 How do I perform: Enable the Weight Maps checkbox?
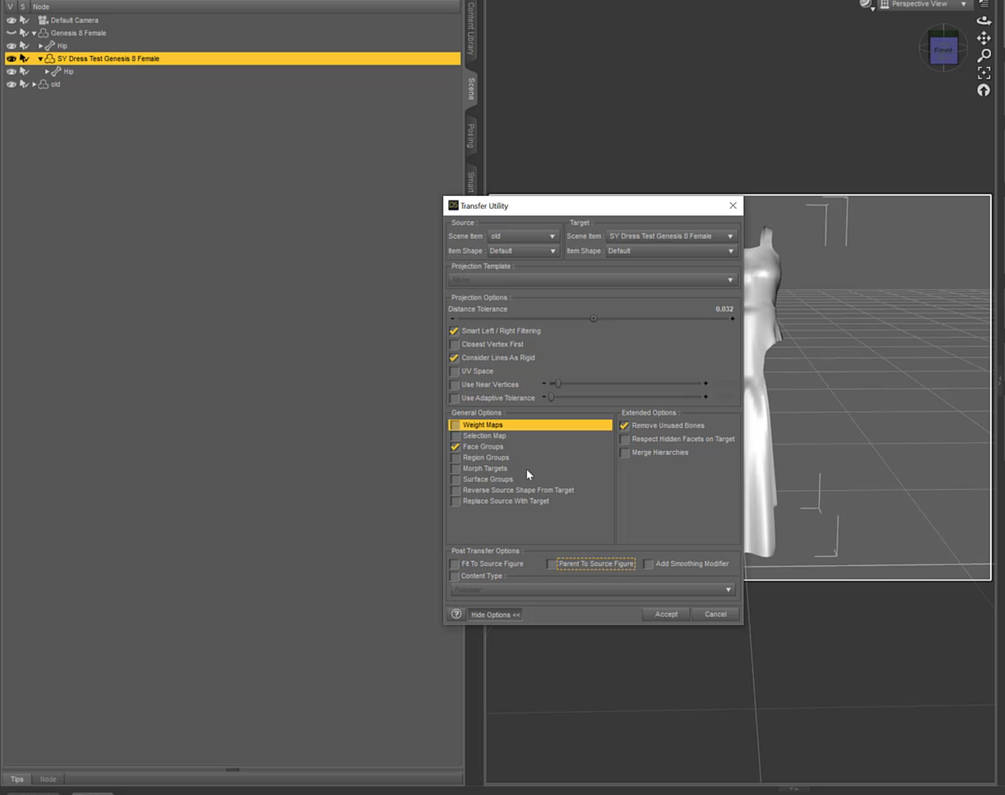click(x=455, y=425)
